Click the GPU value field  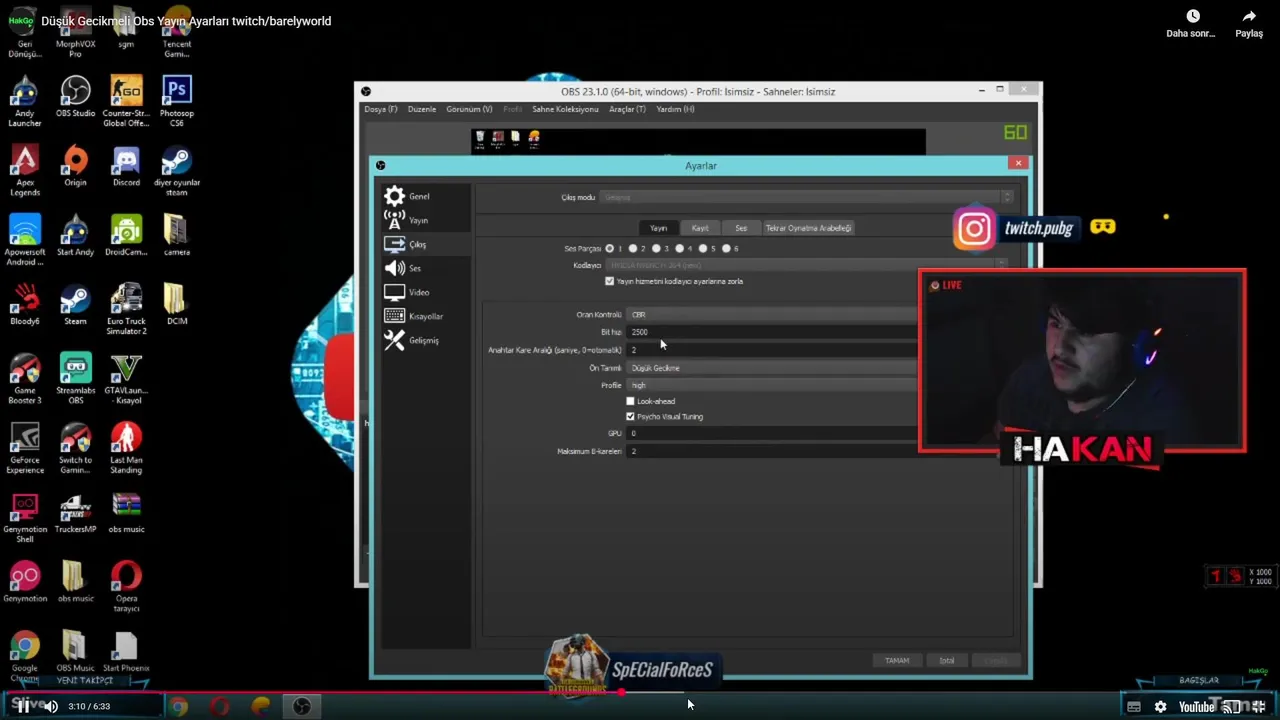[772, 433]
